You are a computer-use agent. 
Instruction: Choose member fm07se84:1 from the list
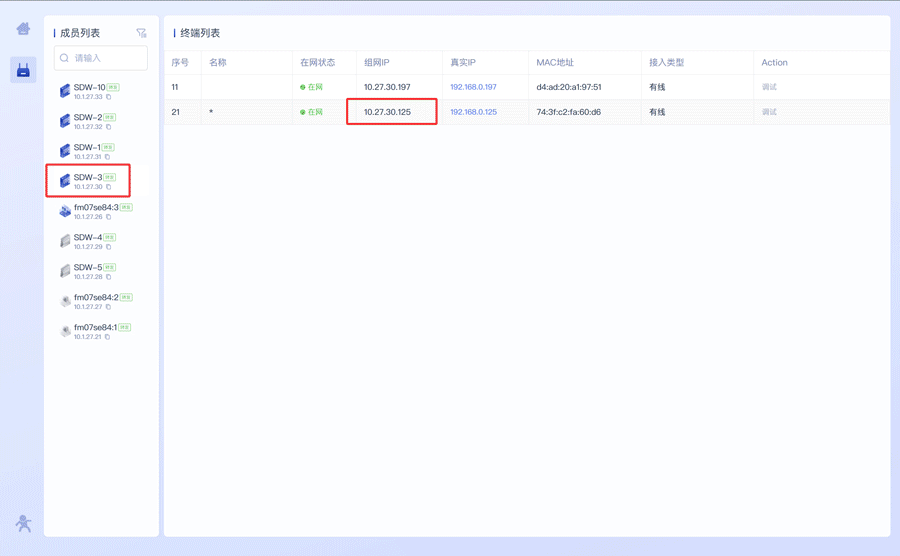point(95,328)
